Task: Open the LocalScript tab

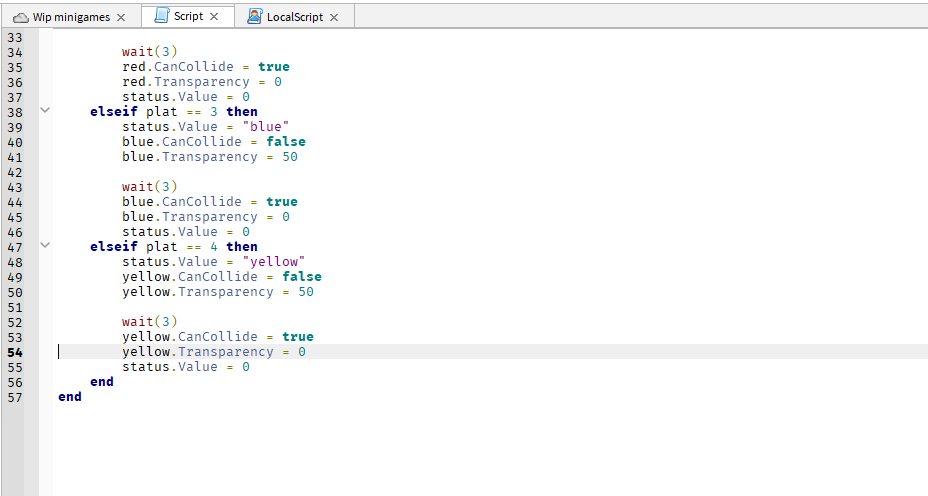Action: (x=295, y=17)
